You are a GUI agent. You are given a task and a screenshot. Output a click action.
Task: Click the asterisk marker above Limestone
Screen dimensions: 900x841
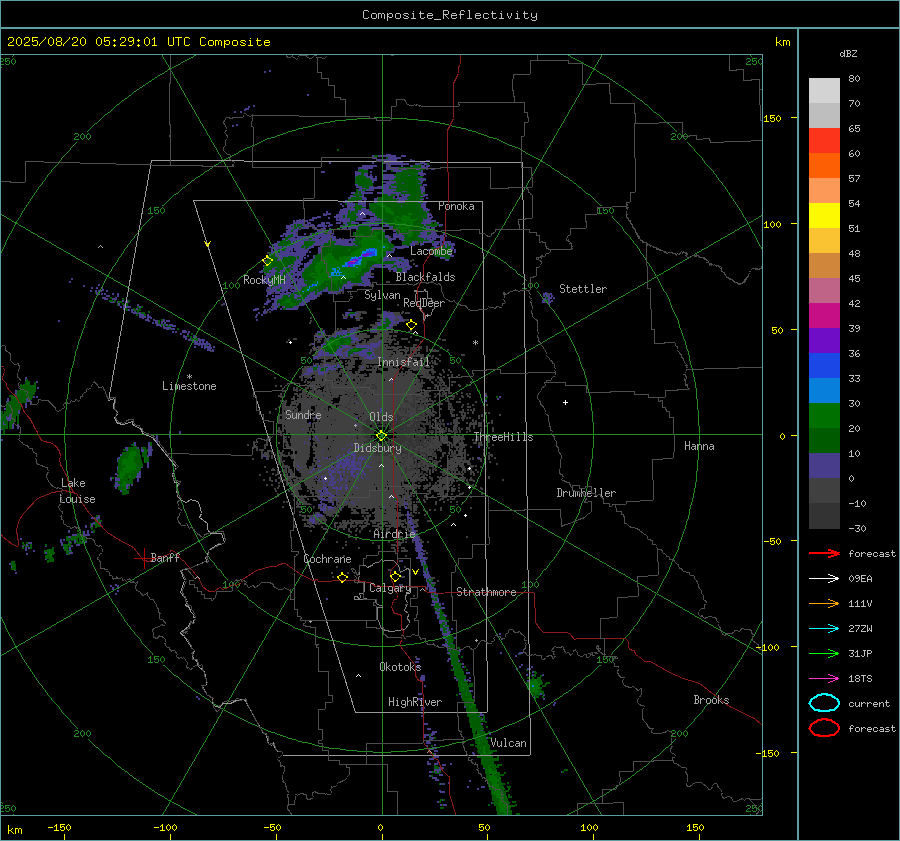[189, 377]
